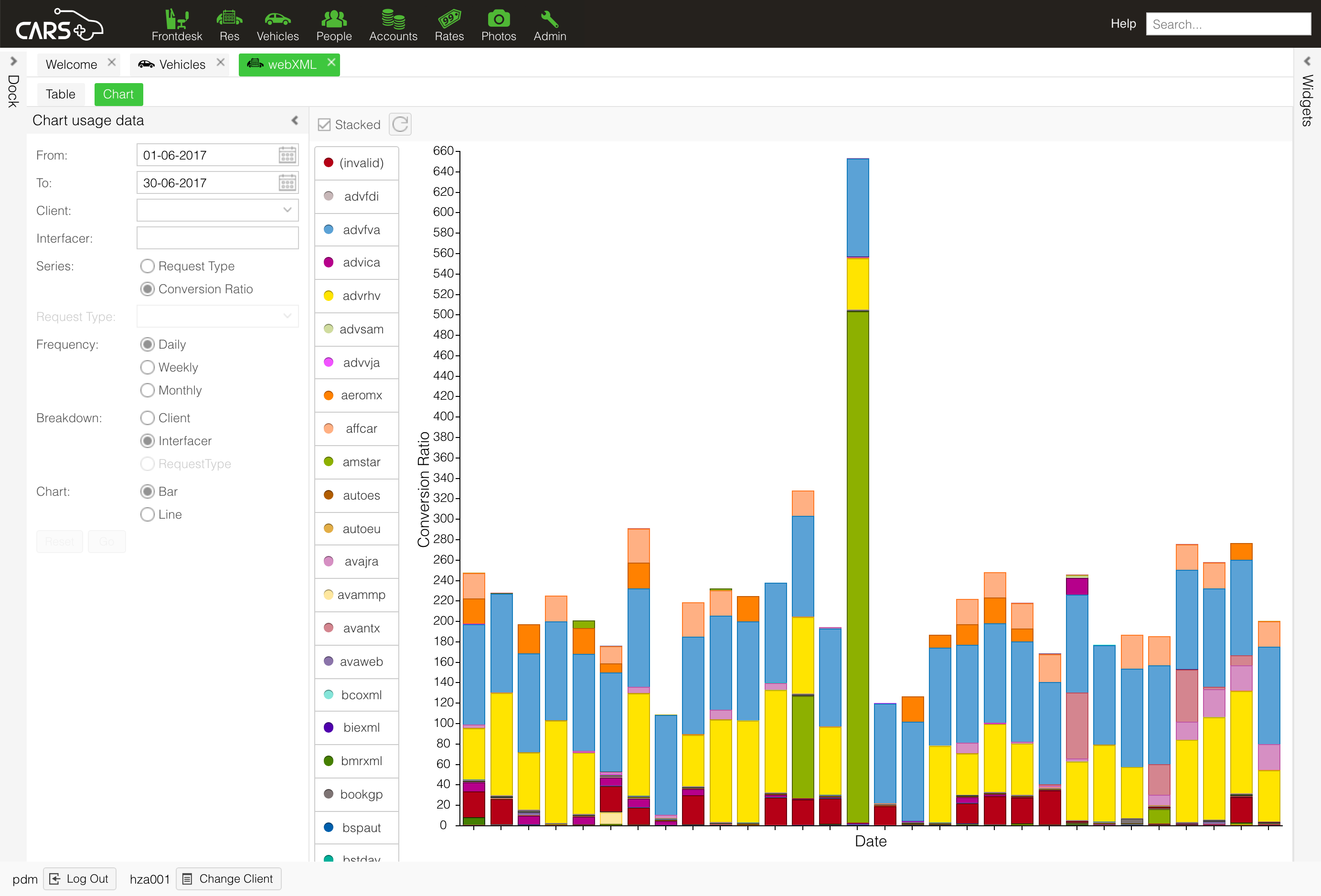1321x896 pixels.
Task: Click the chart refresh icon
Action: (400, 124)
